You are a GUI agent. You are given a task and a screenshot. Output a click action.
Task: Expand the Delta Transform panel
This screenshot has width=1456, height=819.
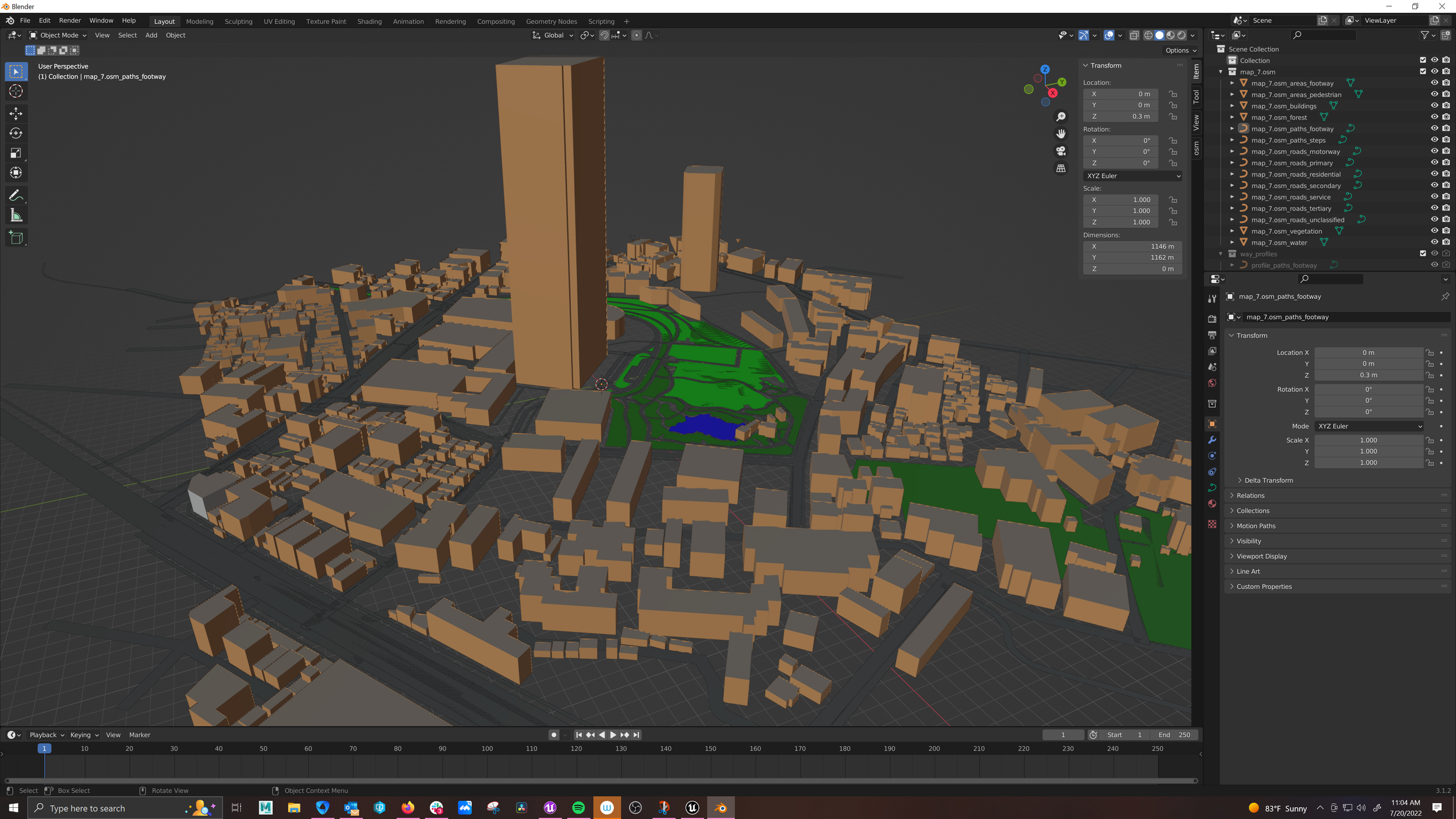[1268, 481]
